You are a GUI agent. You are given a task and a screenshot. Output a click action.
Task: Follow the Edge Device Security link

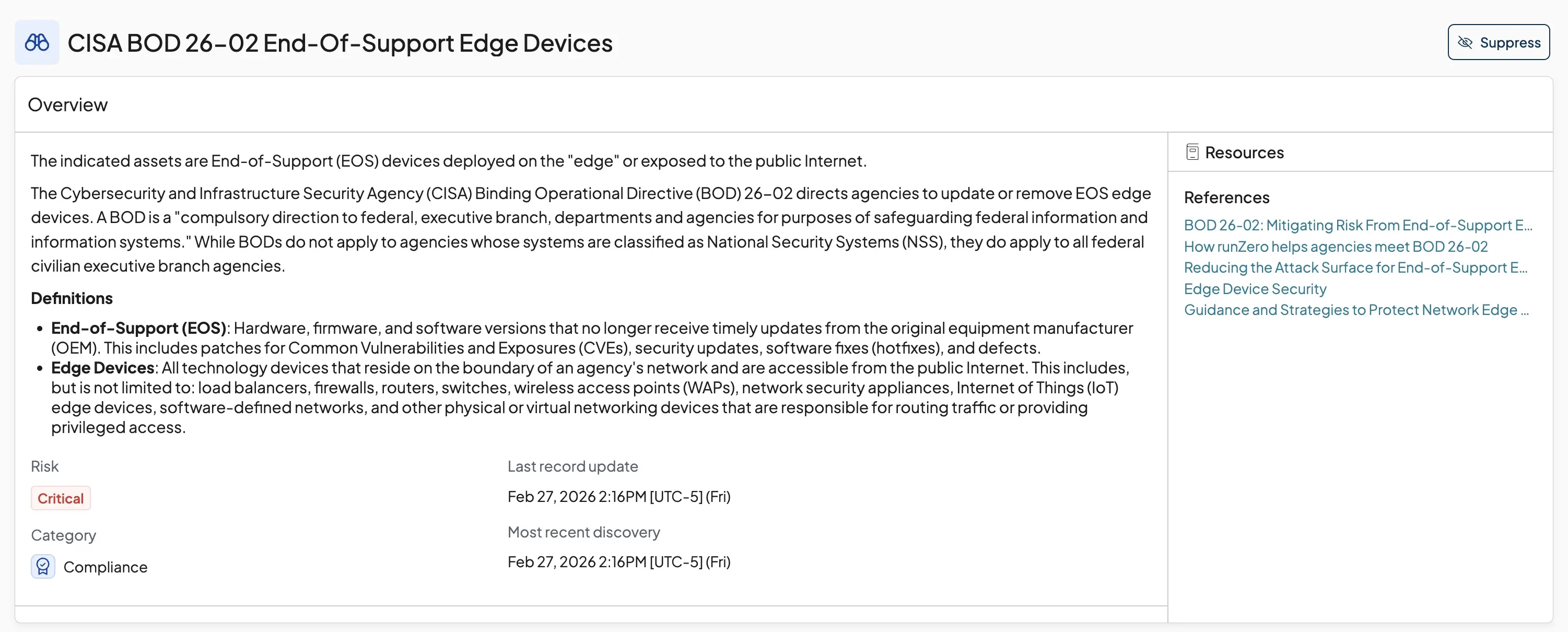point(1255,289)
